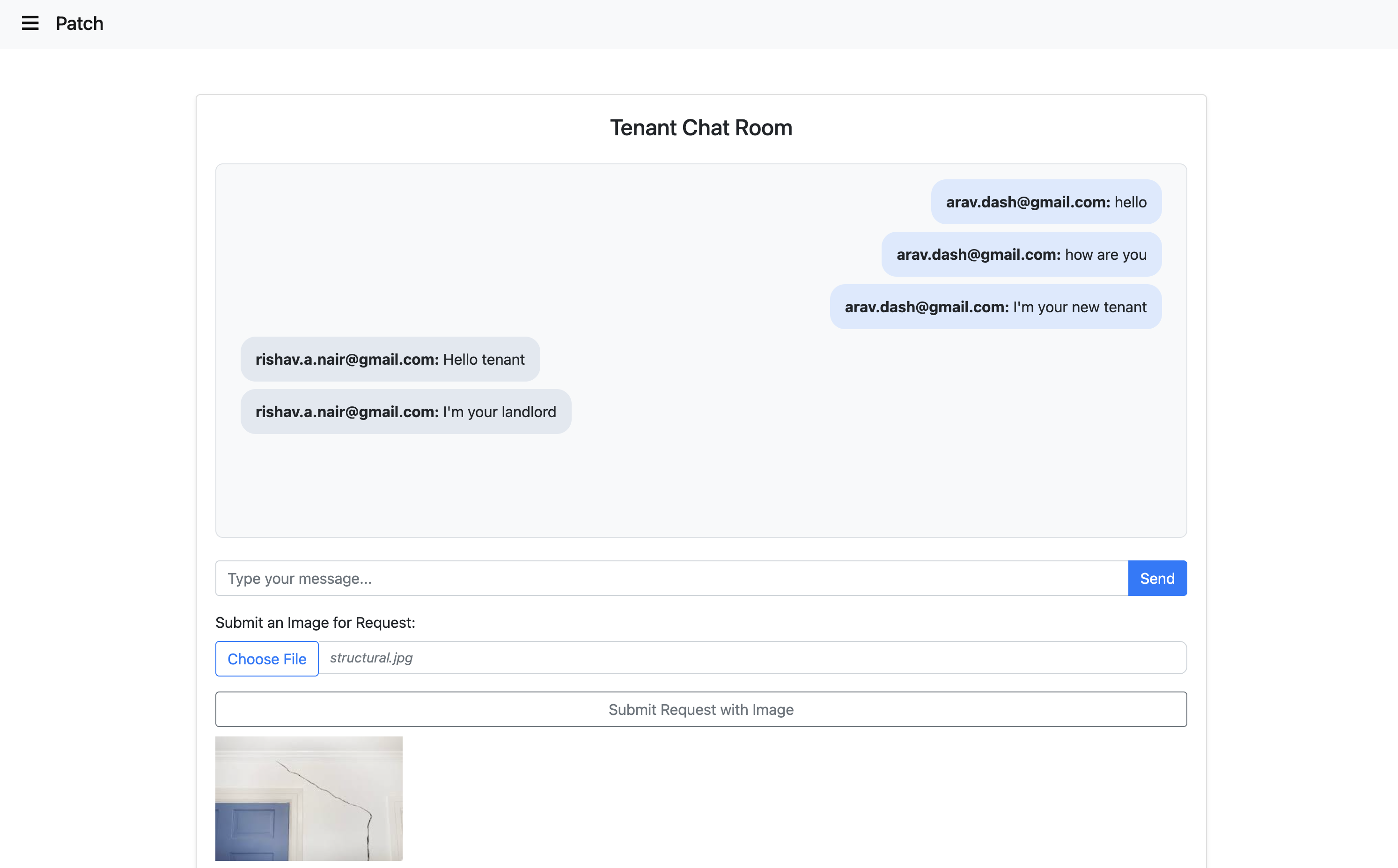Click the Patch brand link
The image size is (1398, 868).
pyautogui.click(x=79, y=23)
